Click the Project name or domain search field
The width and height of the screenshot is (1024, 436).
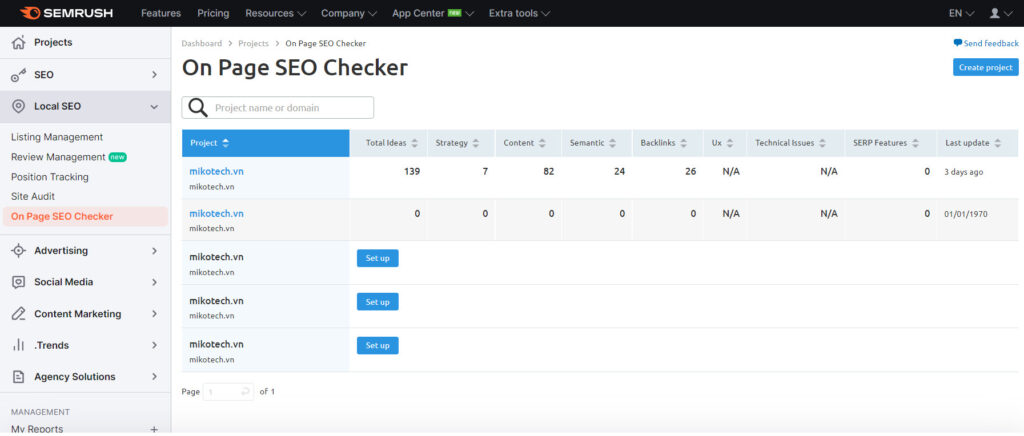(x=278, y=108)
